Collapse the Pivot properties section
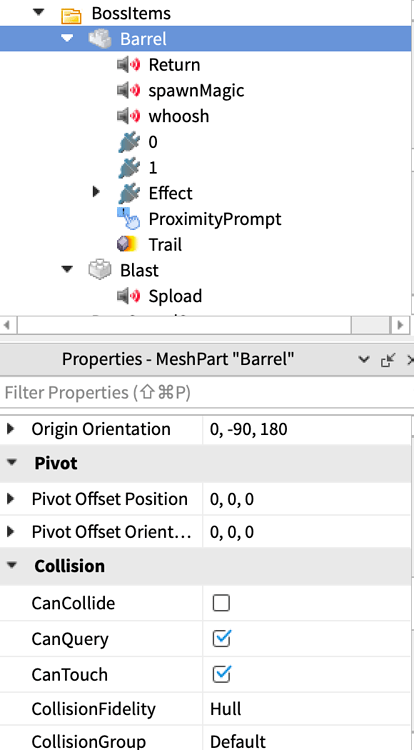This screenshot has width=414, height=750. point(12,463)
